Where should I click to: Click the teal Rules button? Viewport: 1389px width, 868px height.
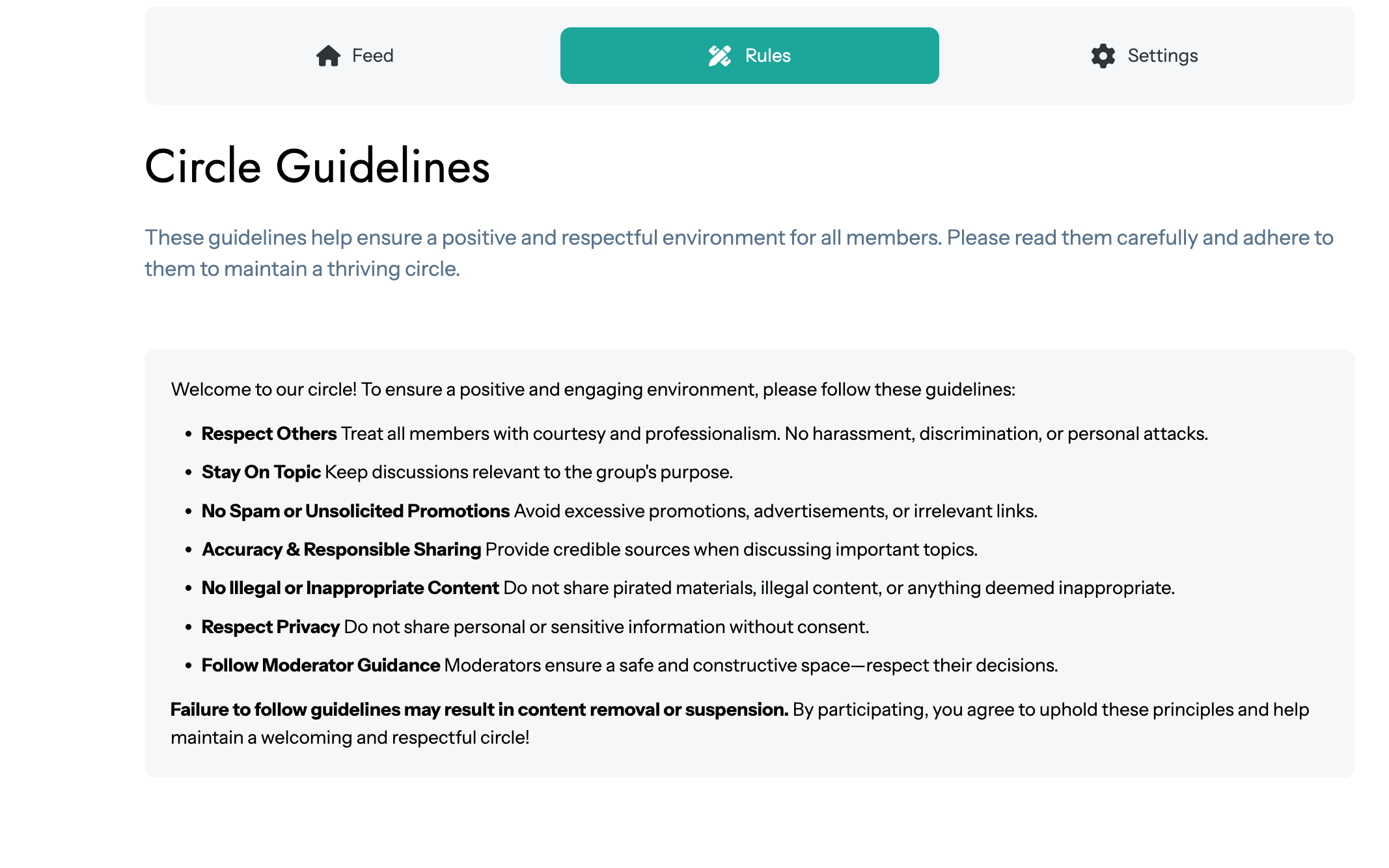pyautogui.click(x=750, y=56)
